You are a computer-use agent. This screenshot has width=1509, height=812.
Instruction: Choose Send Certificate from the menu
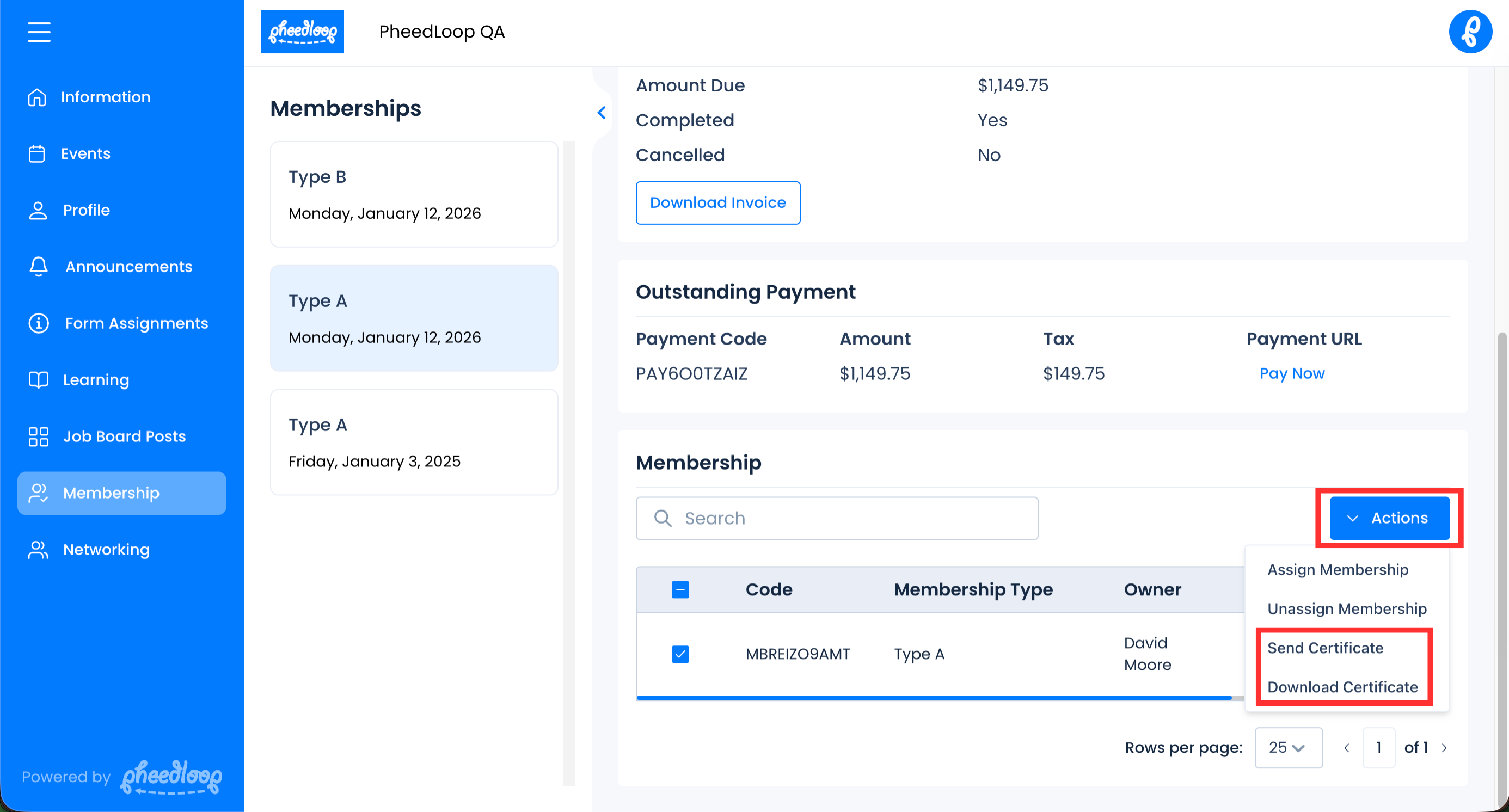tap(1325, 648)
